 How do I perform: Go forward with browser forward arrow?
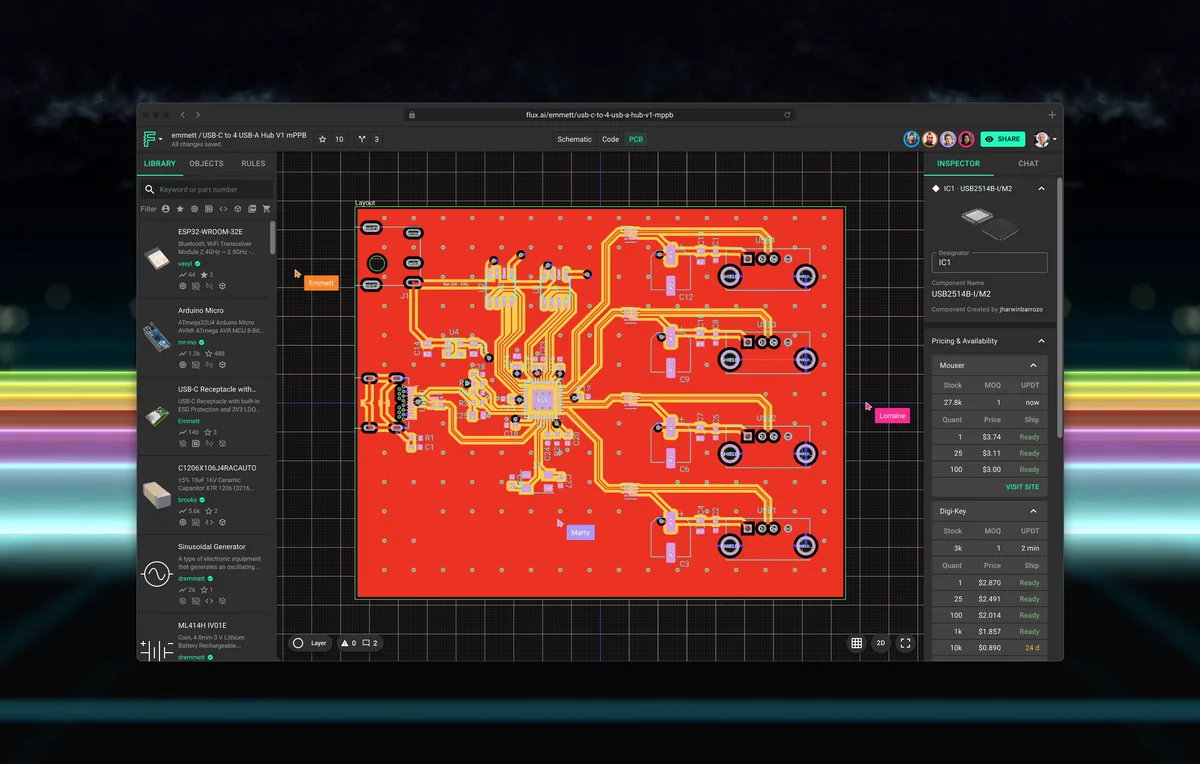(x=198, y=115)
